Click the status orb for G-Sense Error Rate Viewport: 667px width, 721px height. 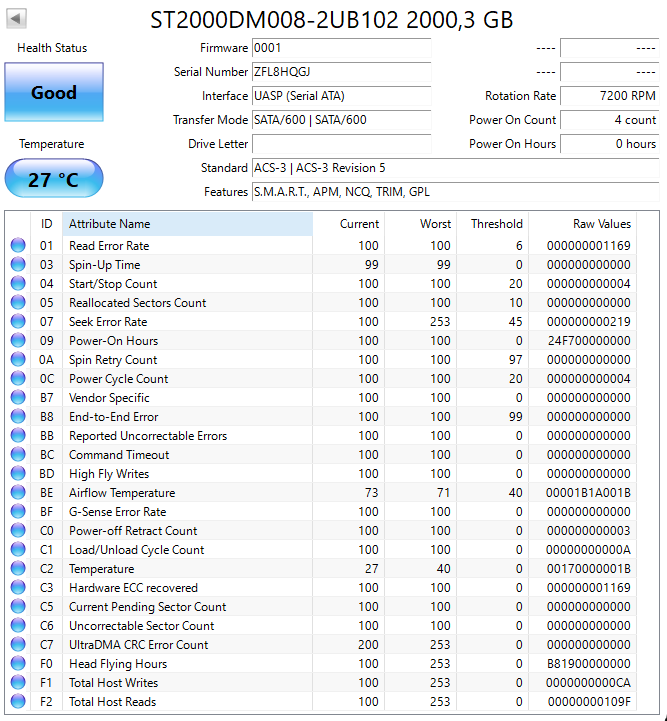click(18, 512)
